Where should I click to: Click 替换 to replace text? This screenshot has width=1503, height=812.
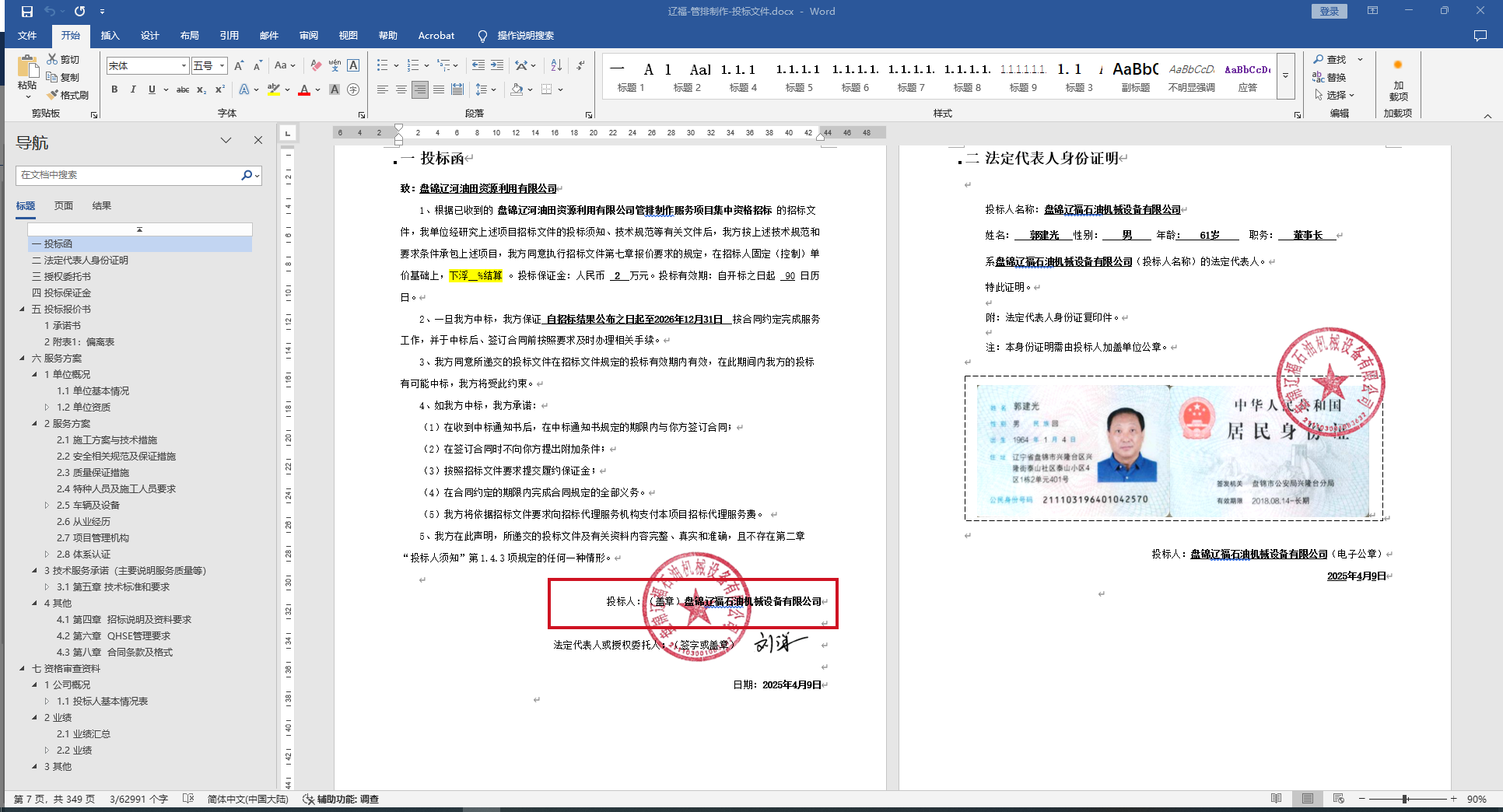click(1330, 77)
